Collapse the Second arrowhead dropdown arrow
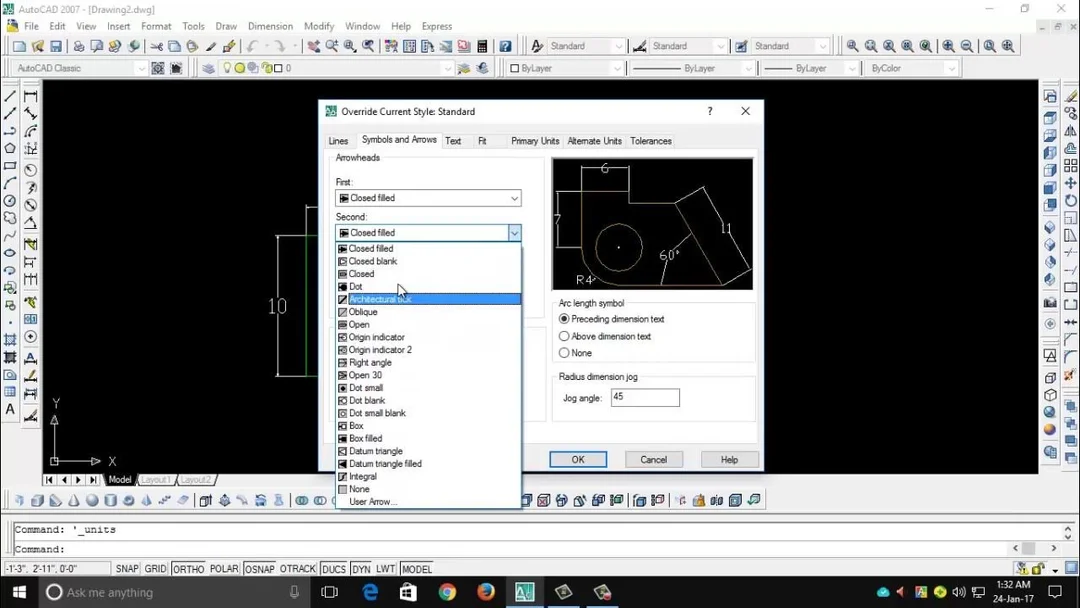This screenshot has height=608, width=1080. [x=514, y=233]
